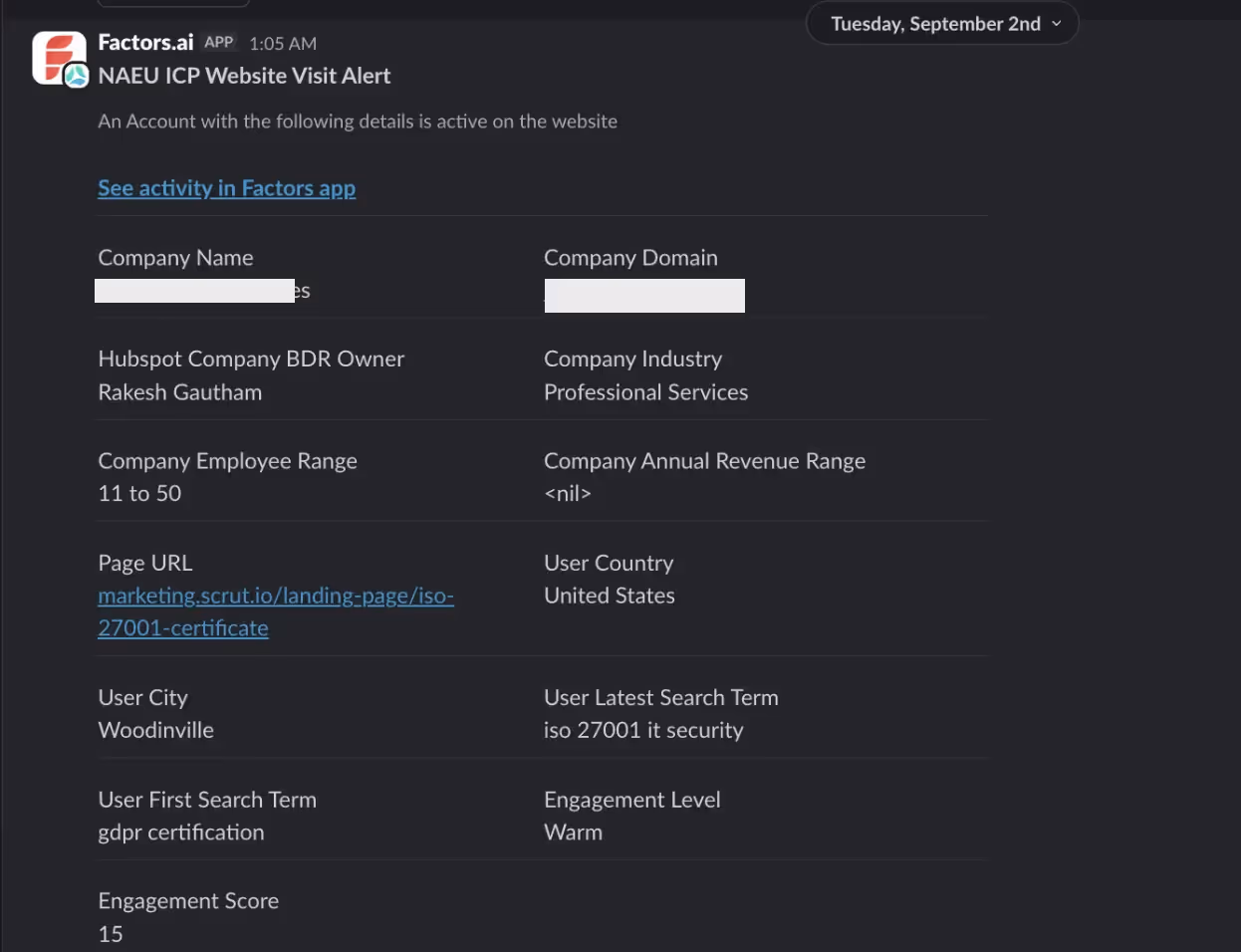Click the Company Industry label
The height and width of the screenshot is (952, 1241).
[632, 359]
